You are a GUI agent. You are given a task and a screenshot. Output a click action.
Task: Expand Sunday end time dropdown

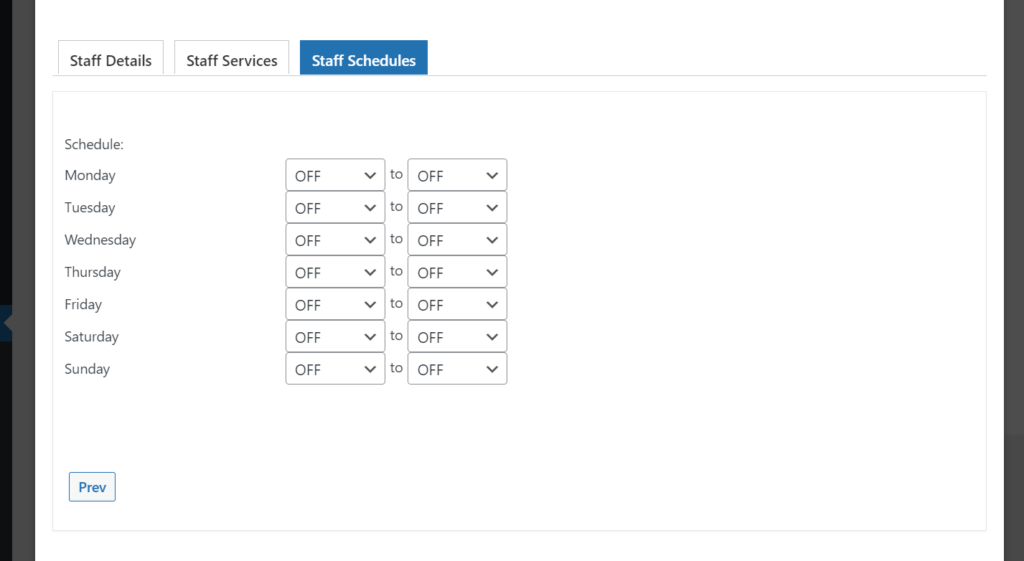click(457, 369)
